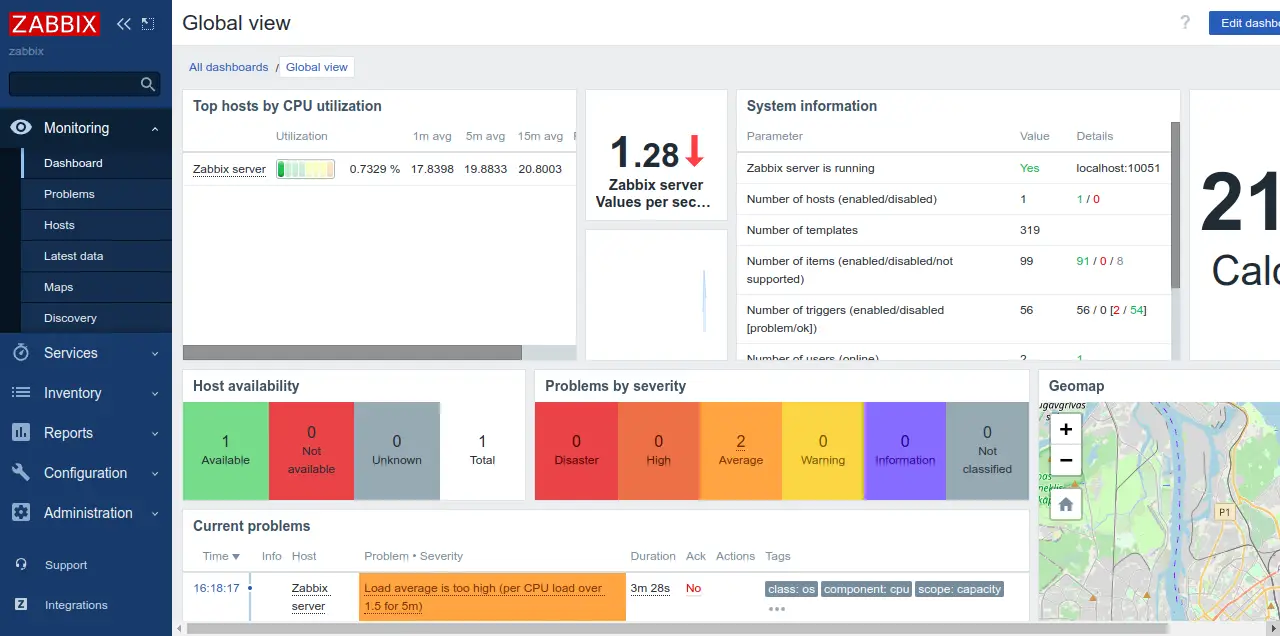This screenshot has width=1280, height=636.
Task: Click Global view breadcrumb
Action: click(x=317, y=67)
